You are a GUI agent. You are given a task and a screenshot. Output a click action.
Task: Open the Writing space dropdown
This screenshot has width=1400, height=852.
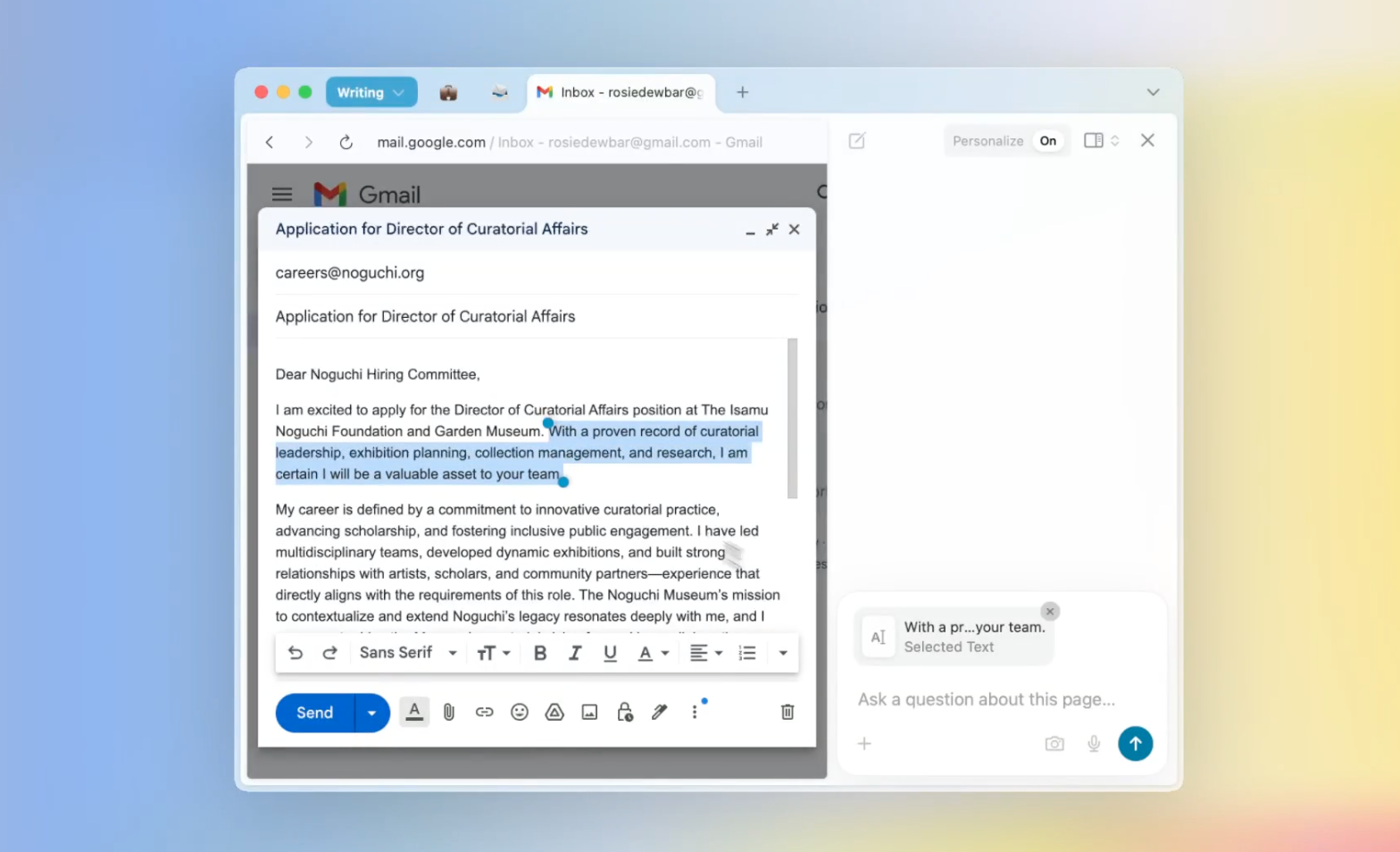[x=371, y=92]
